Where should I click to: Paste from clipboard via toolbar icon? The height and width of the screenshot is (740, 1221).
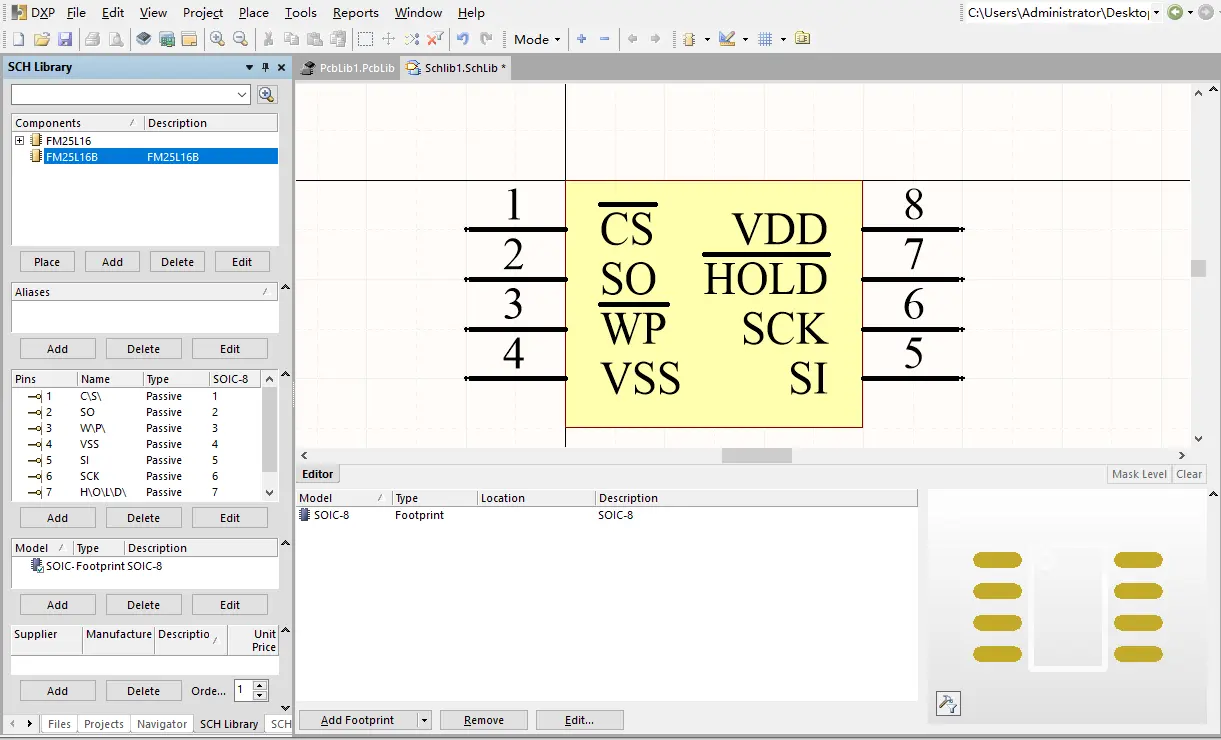click(315, 39)
